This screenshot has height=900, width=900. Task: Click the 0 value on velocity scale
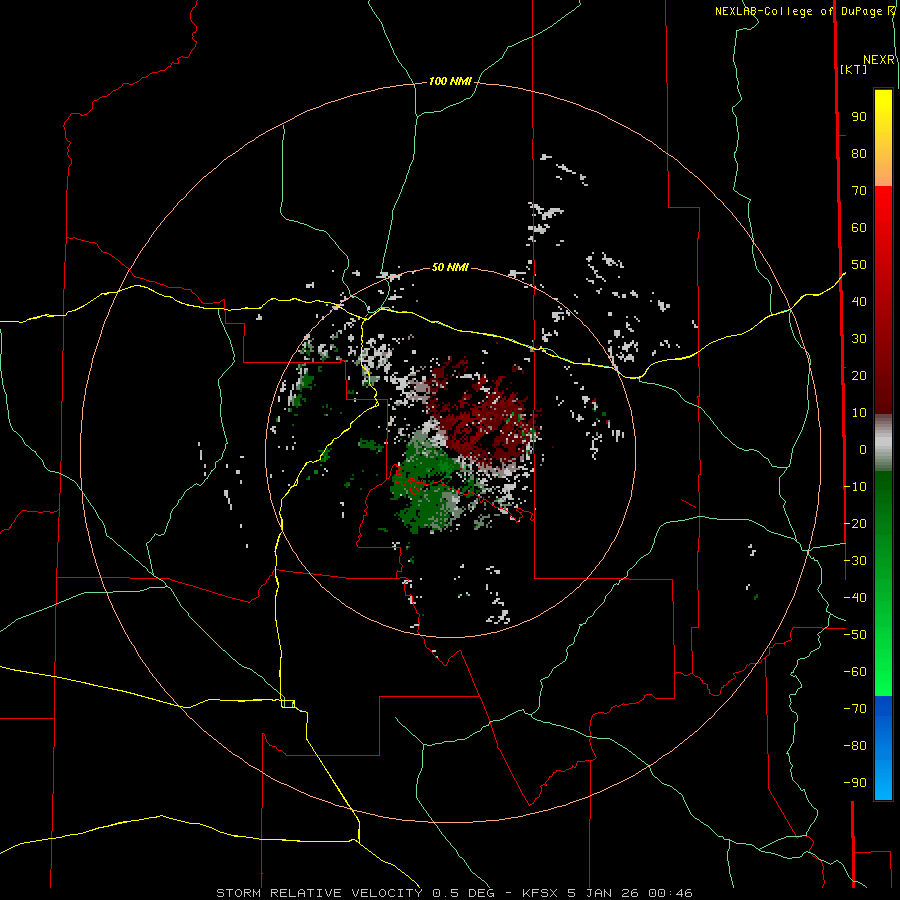(863, 450)
